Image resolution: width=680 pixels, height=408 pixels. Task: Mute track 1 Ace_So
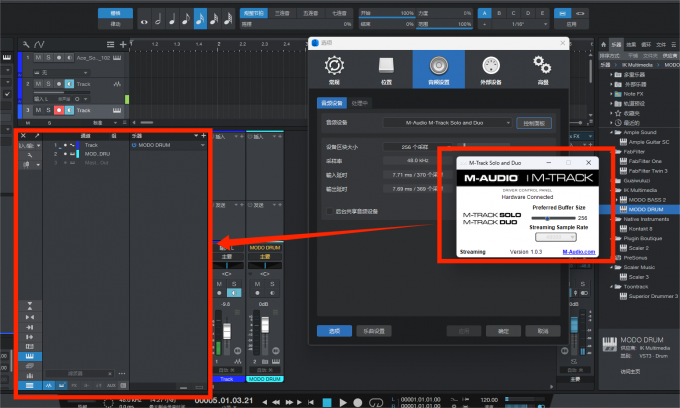(x=38, y=58)
